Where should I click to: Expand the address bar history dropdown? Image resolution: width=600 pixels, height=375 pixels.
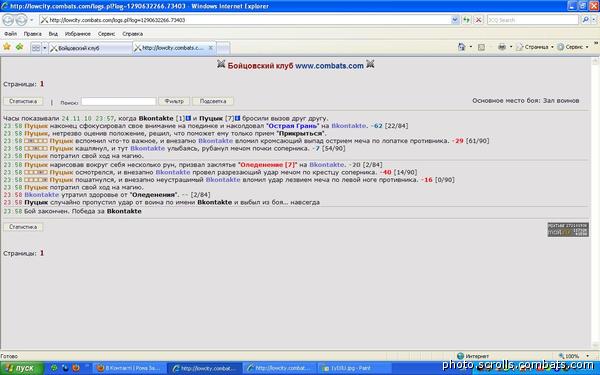(455, 20)
